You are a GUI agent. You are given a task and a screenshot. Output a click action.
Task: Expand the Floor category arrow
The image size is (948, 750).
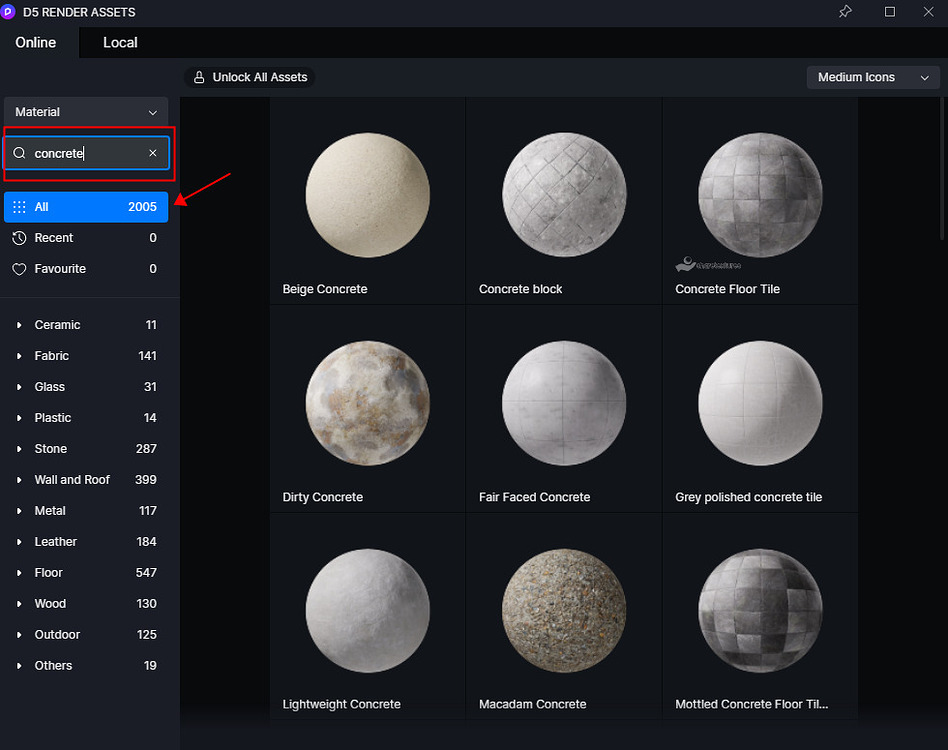[x=19, y=573]
